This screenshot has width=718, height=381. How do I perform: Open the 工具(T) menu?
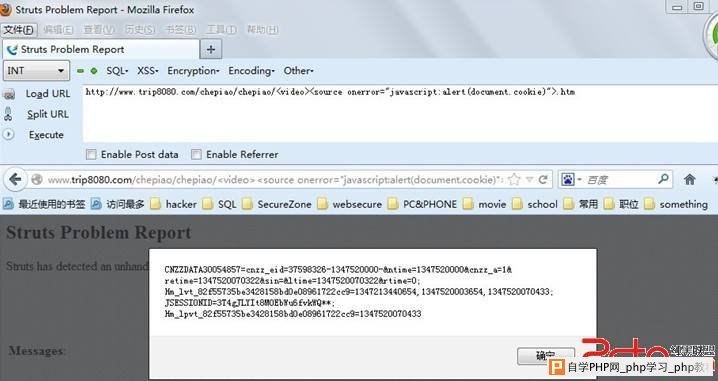tap(221, 30)
